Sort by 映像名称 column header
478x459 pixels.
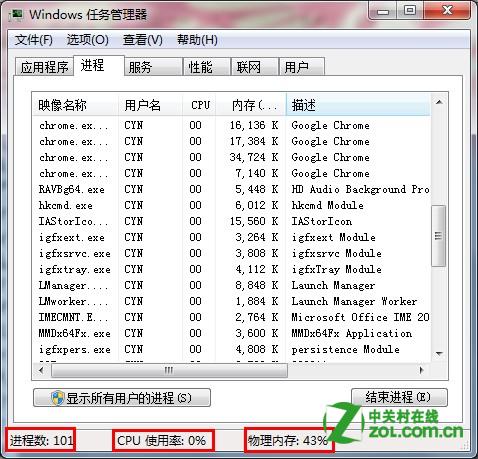pos(75,105)
